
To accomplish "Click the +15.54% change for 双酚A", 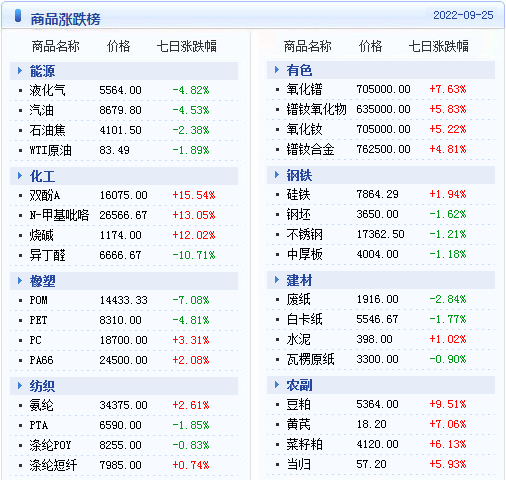I will click(x=194, y=195).
